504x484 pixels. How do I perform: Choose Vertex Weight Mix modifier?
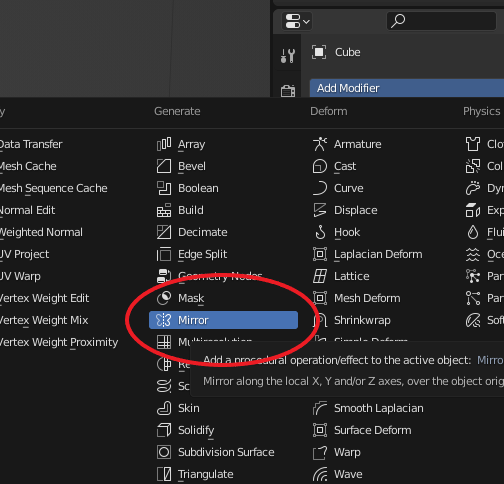(x=44, y=320)
